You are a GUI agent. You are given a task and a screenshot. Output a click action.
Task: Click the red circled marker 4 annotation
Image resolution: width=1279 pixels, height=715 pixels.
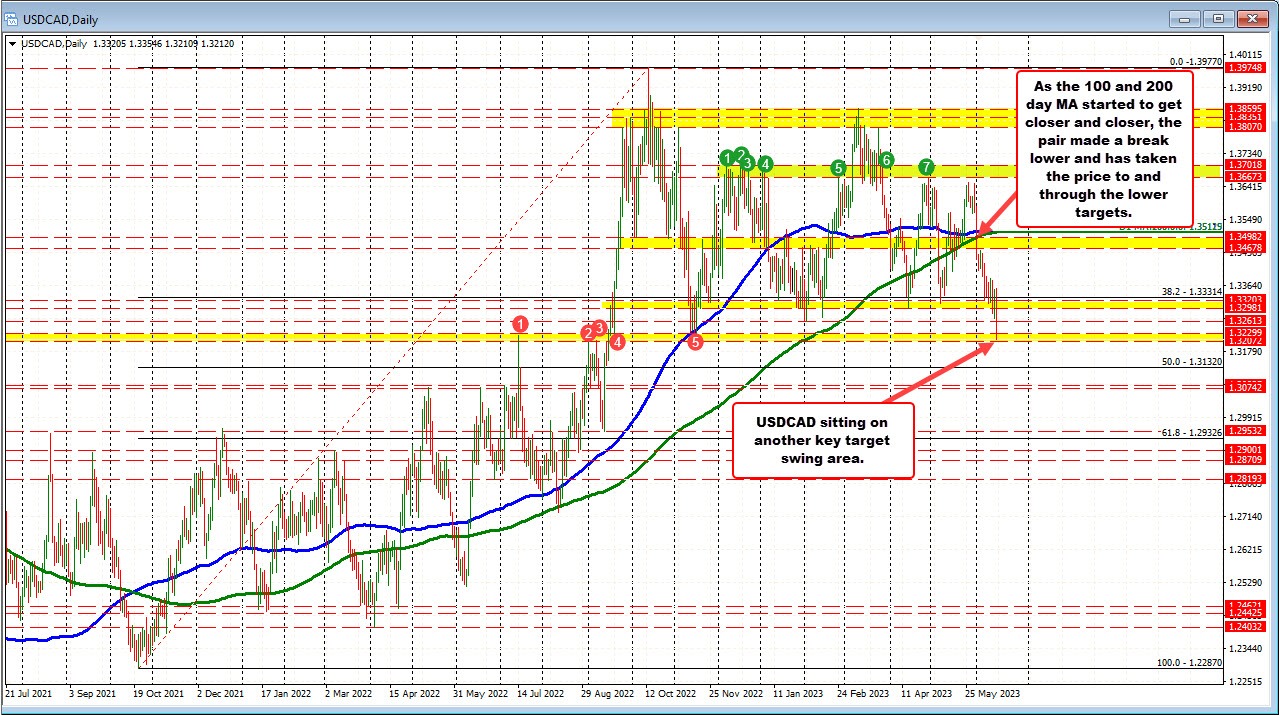pyautogui.click(x=617, y=342)
